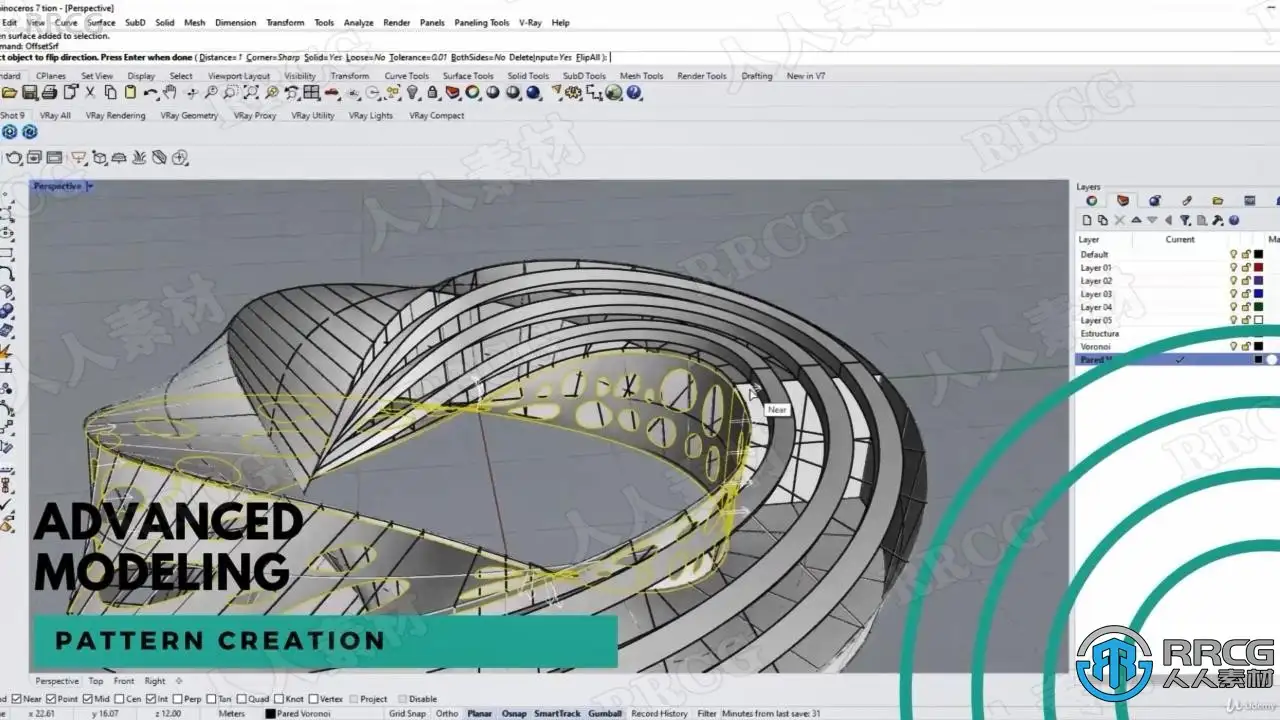Toggle Osnap in status bar
Image resolution: width=1280 pixels, height=720 pixels.
pos(514,713)
